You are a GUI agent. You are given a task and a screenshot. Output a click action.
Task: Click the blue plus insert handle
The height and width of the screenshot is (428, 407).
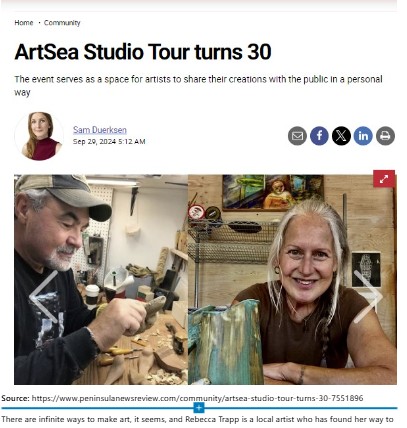[199, 407]
